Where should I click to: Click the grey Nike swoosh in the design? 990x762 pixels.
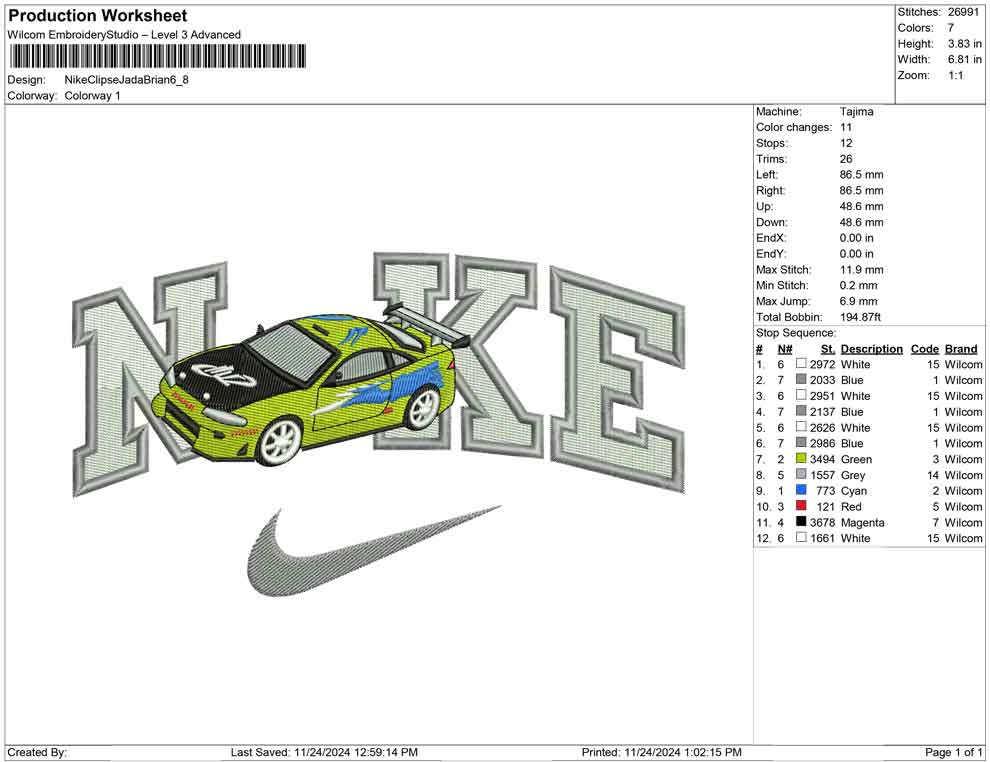[x=373, y=551]
